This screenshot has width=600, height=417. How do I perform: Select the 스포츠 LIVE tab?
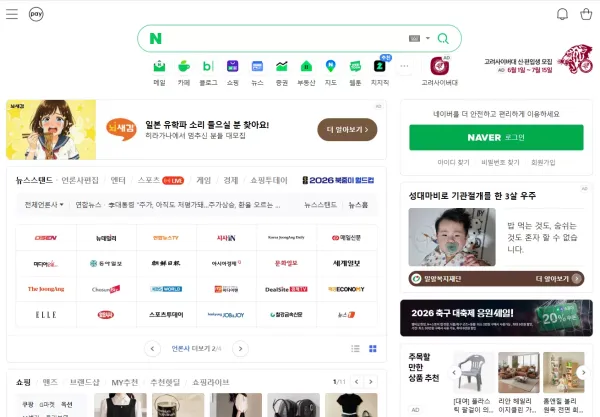161,180
